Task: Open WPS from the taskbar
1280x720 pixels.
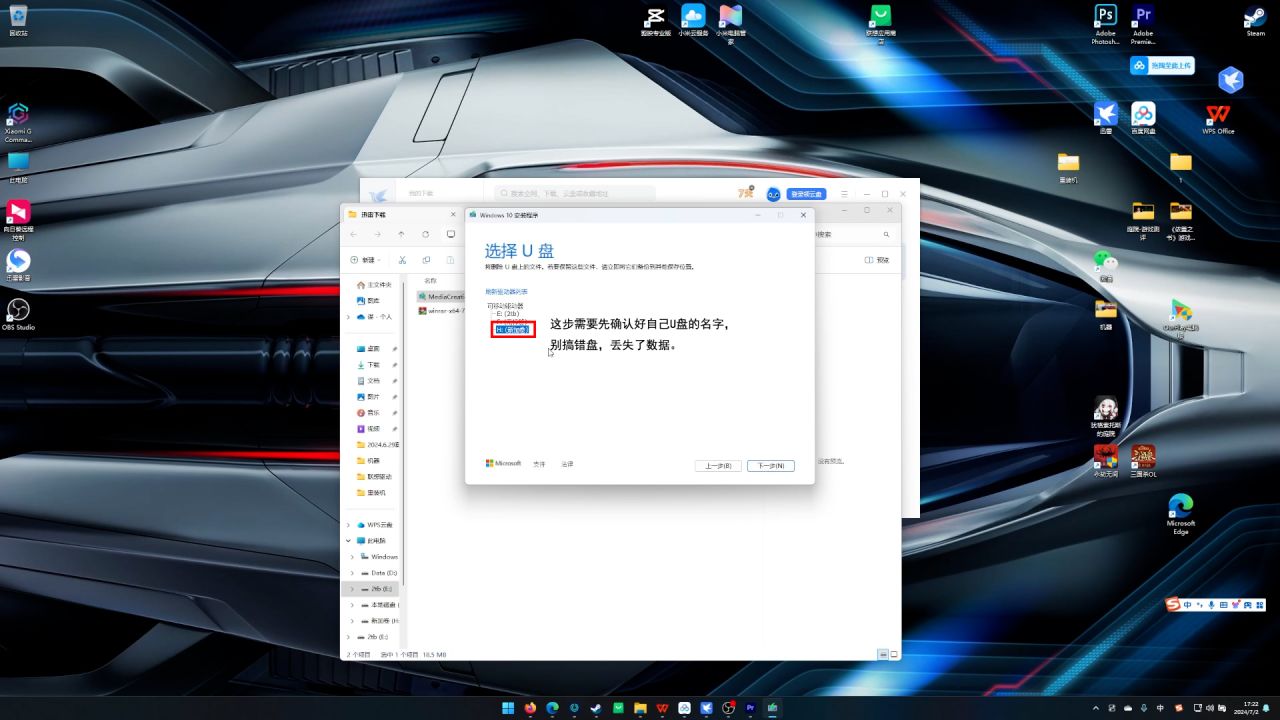Action: [662, 708]
